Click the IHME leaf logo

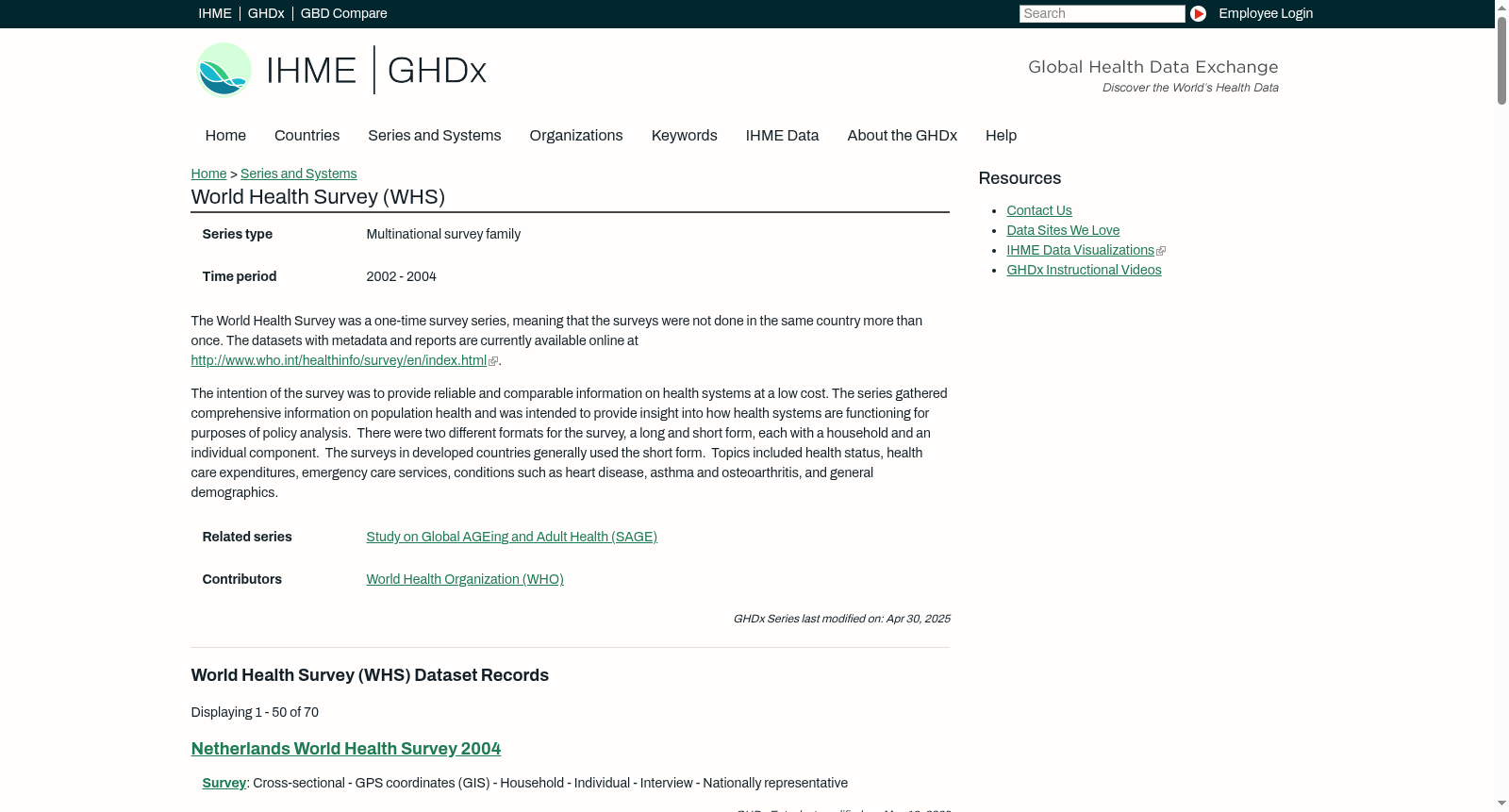224,70
